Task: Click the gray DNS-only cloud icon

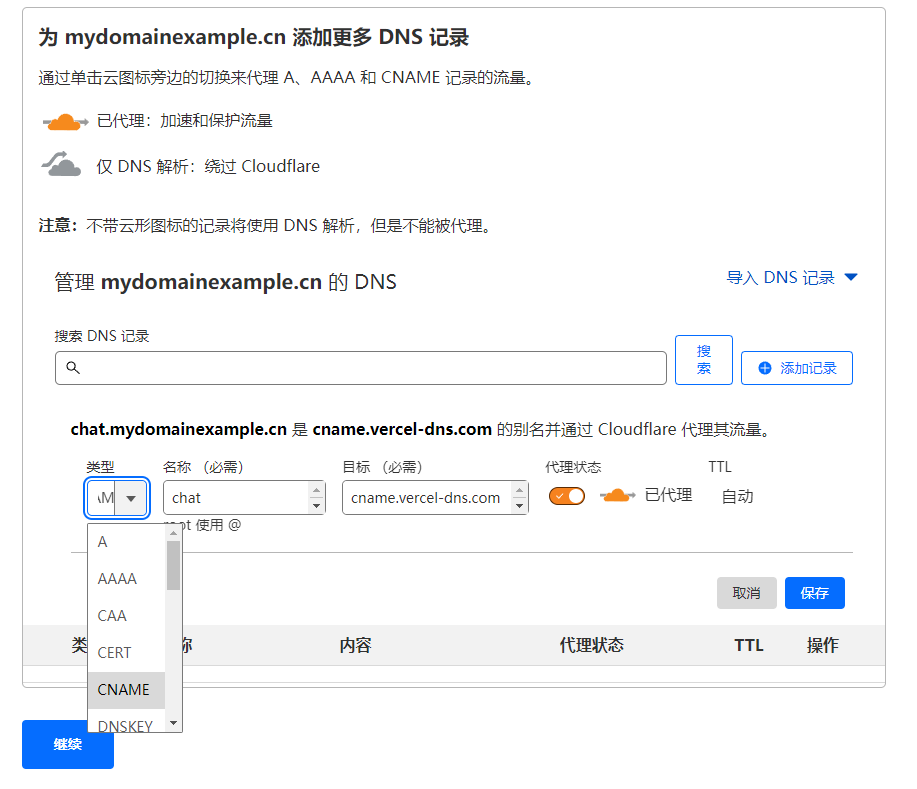Action: [x=62, y=164]
